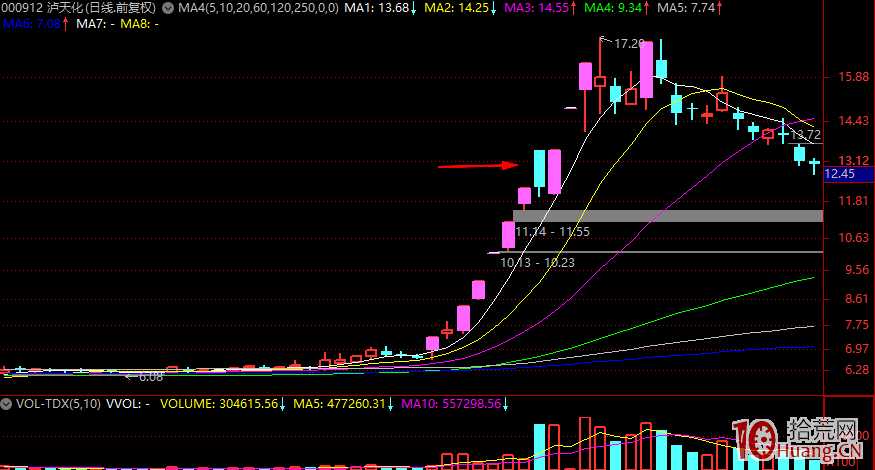Screen dimensions: 875x470
Task: Click the MA4(5,10,20,60,120,250,0,0) indicator label
Action: tap(258, 8)
